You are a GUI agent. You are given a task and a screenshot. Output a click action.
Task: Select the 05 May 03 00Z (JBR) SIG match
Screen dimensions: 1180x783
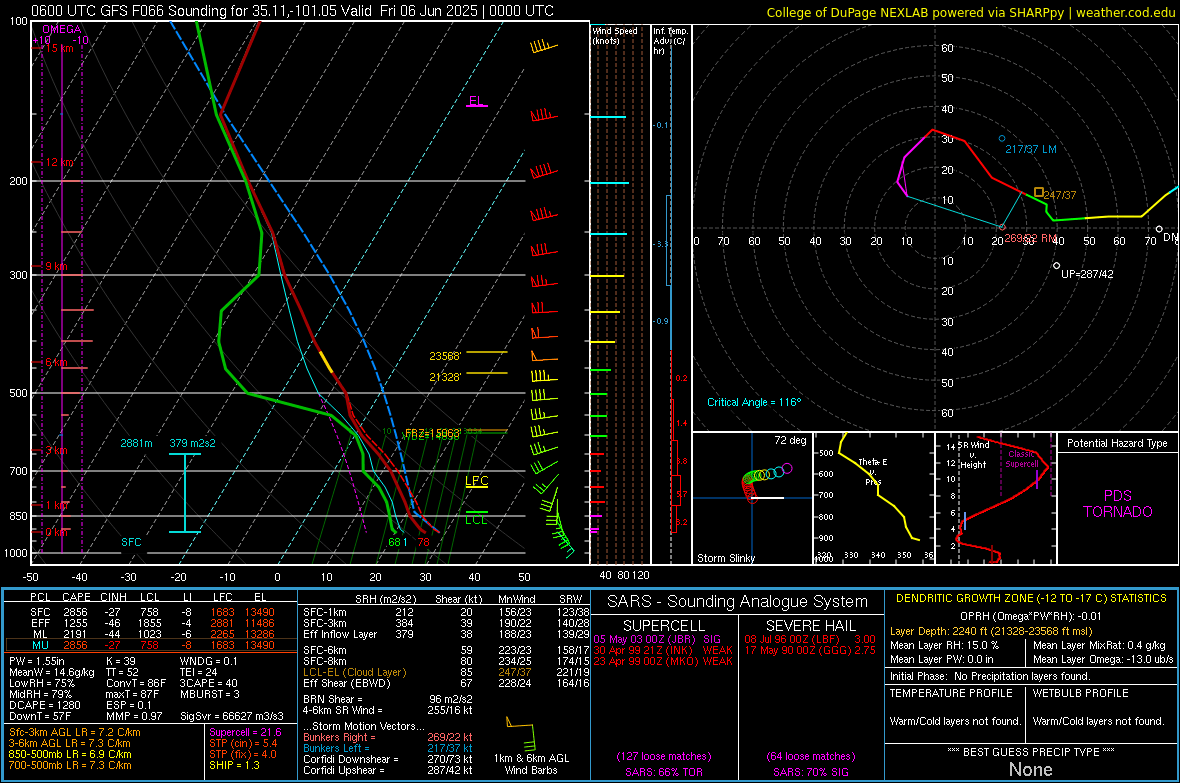(657, 639)
